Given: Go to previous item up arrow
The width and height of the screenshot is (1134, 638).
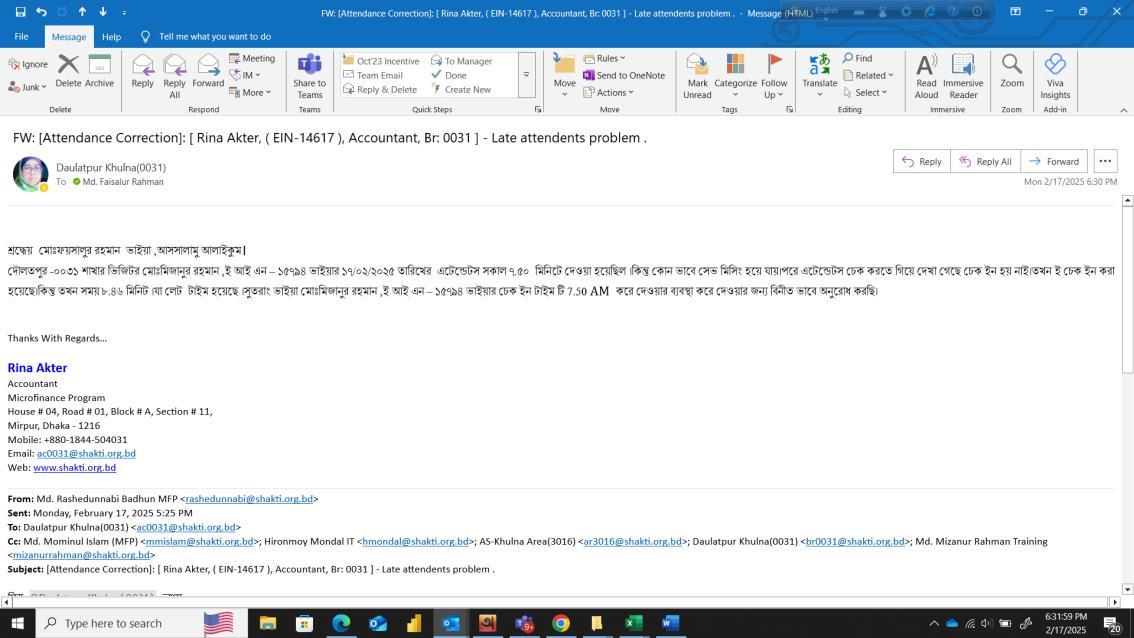Looking at the screenshot, I should (x=82, y=12).
